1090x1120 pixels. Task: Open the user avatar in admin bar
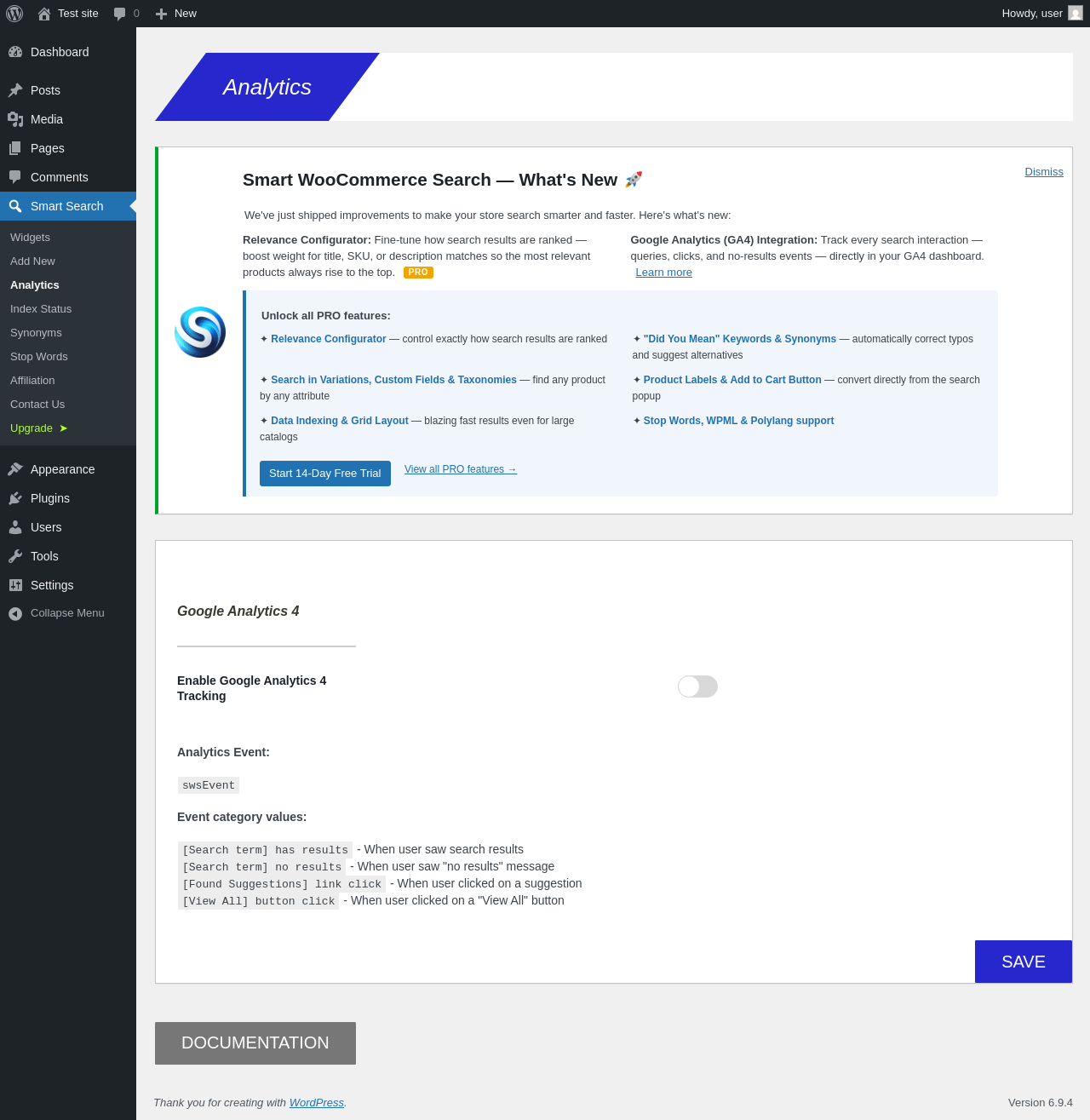point(1076,14)
